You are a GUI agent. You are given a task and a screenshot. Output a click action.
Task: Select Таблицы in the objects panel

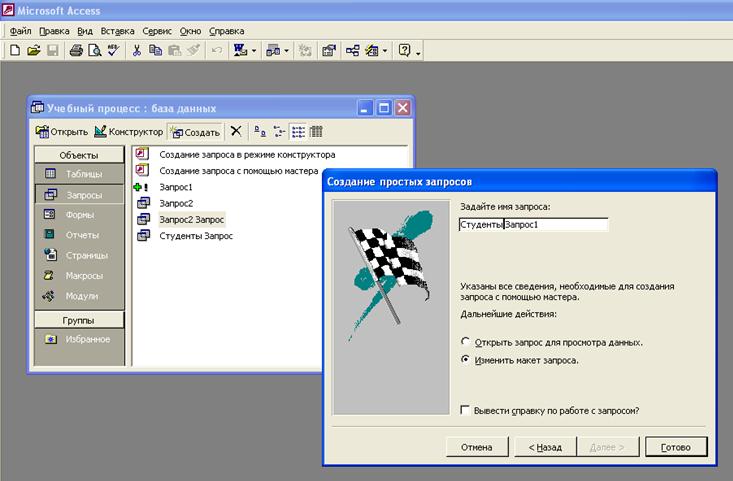tap(79, 174)
